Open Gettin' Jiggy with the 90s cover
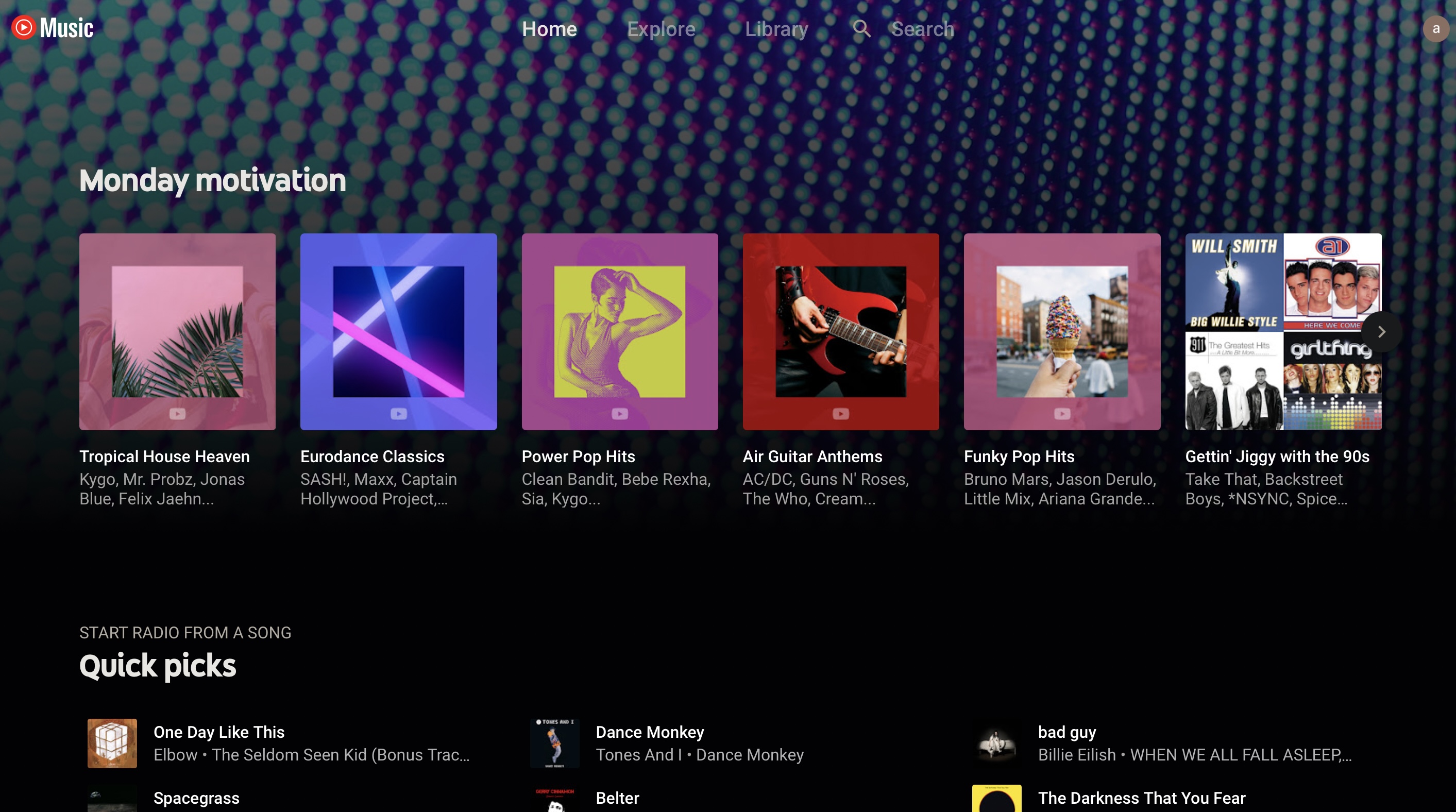1456x812 pixels. point(1283,332)
